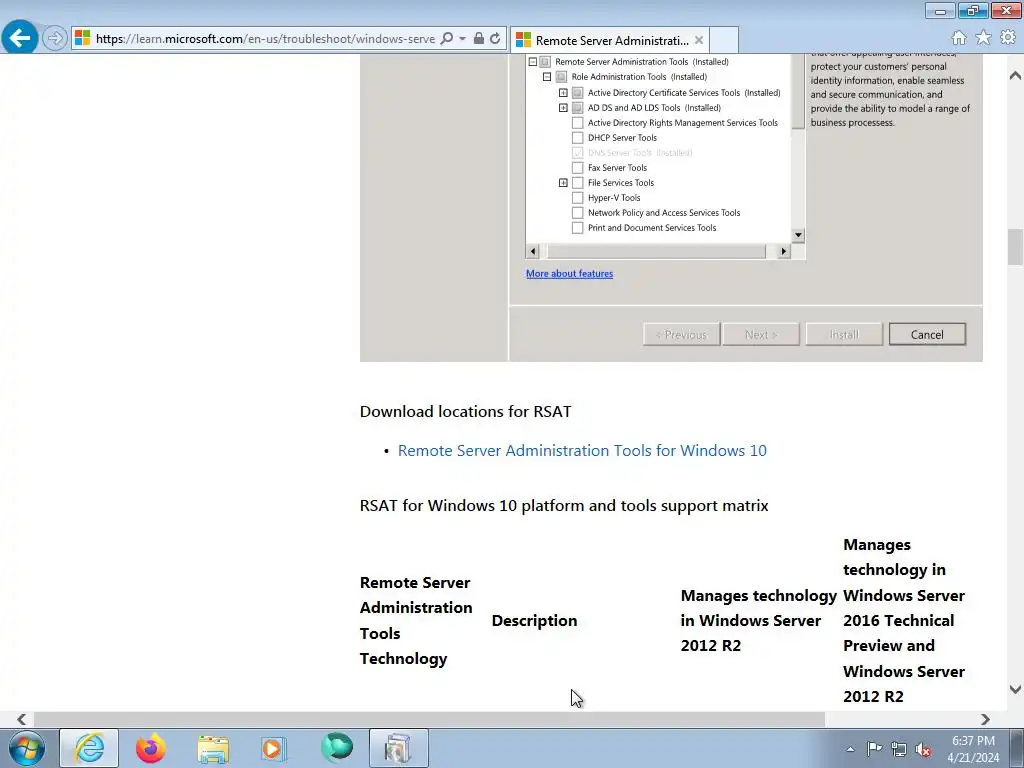Click page horizontal scrollbar right arrow

(x=985, y=719)
